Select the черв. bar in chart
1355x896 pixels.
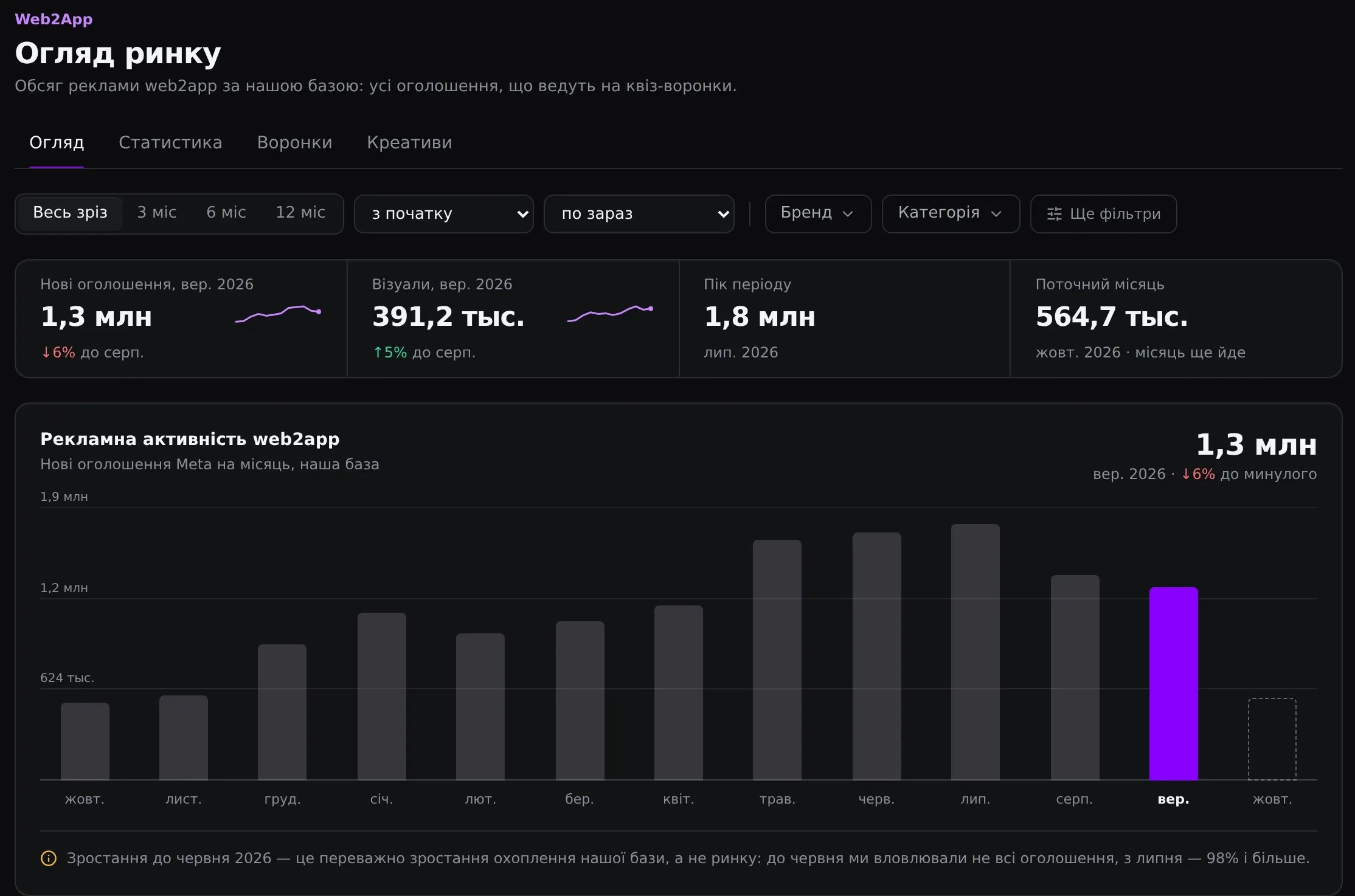pos(876,656)
